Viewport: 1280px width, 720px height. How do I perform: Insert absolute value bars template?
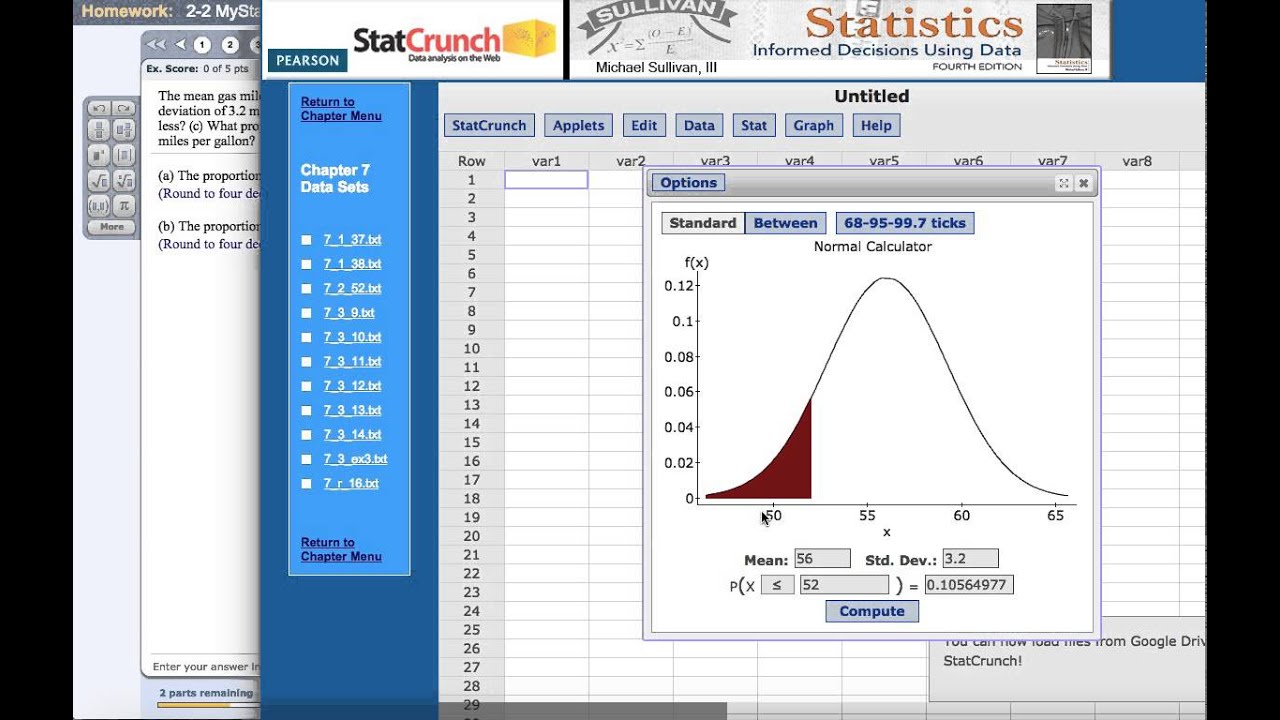coord(123,155)
